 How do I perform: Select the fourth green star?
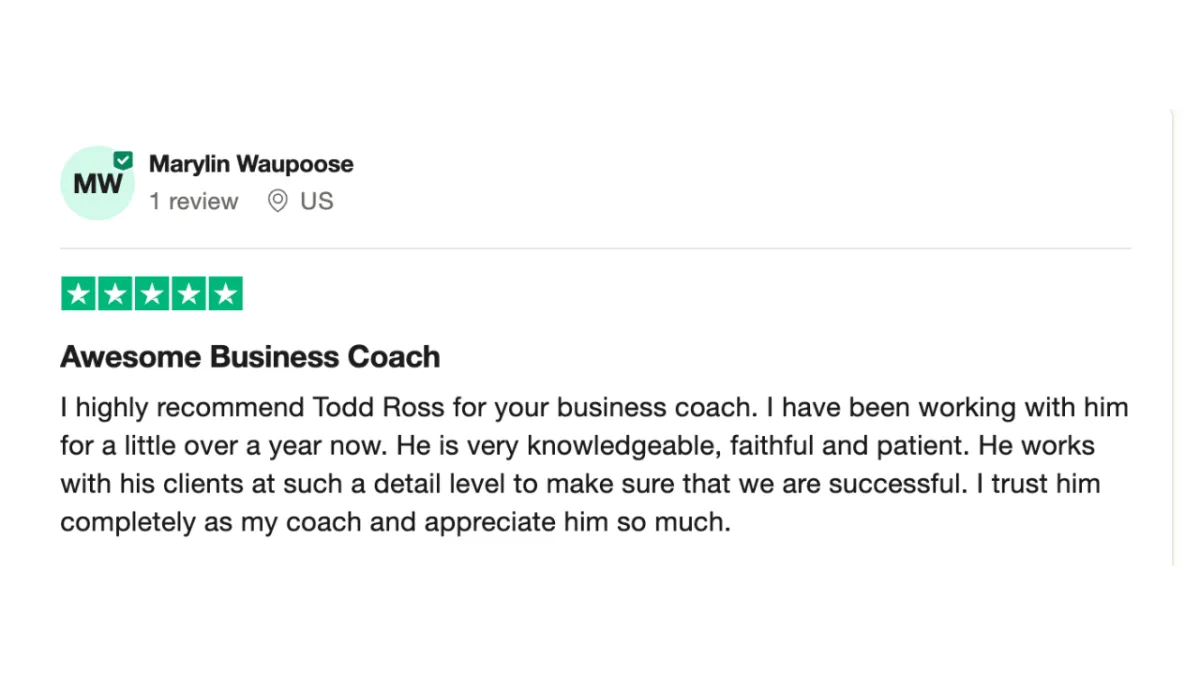click(188, 294)
